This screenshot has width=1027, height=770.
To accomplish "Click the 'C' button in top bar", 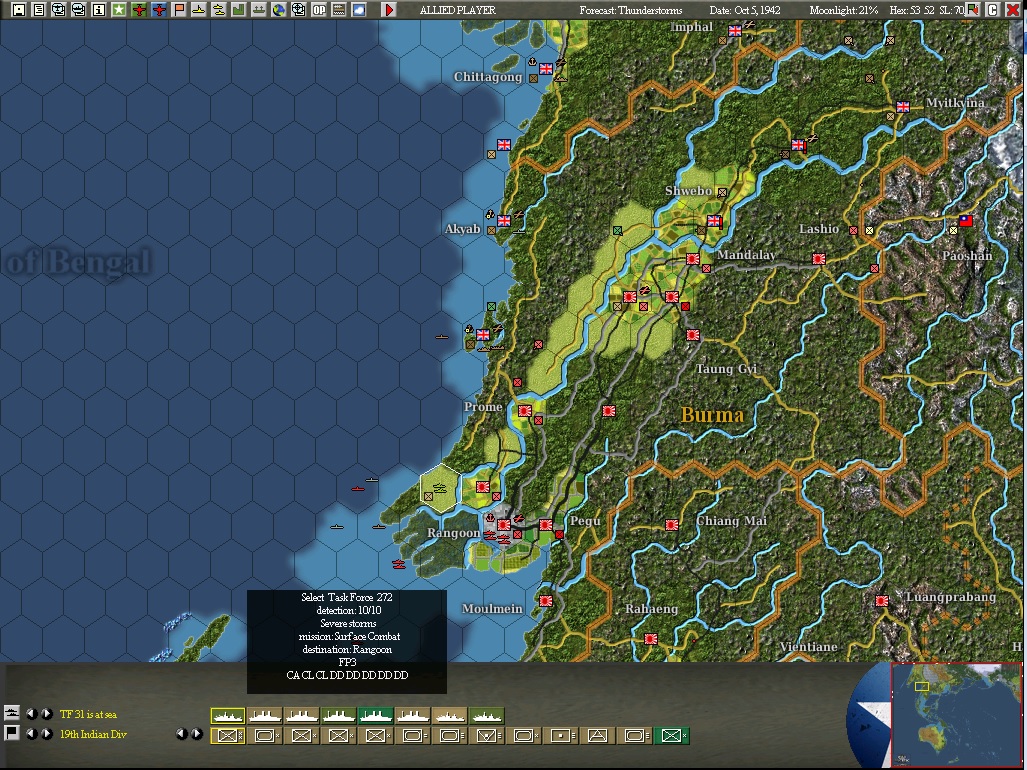I will (992, 10).
